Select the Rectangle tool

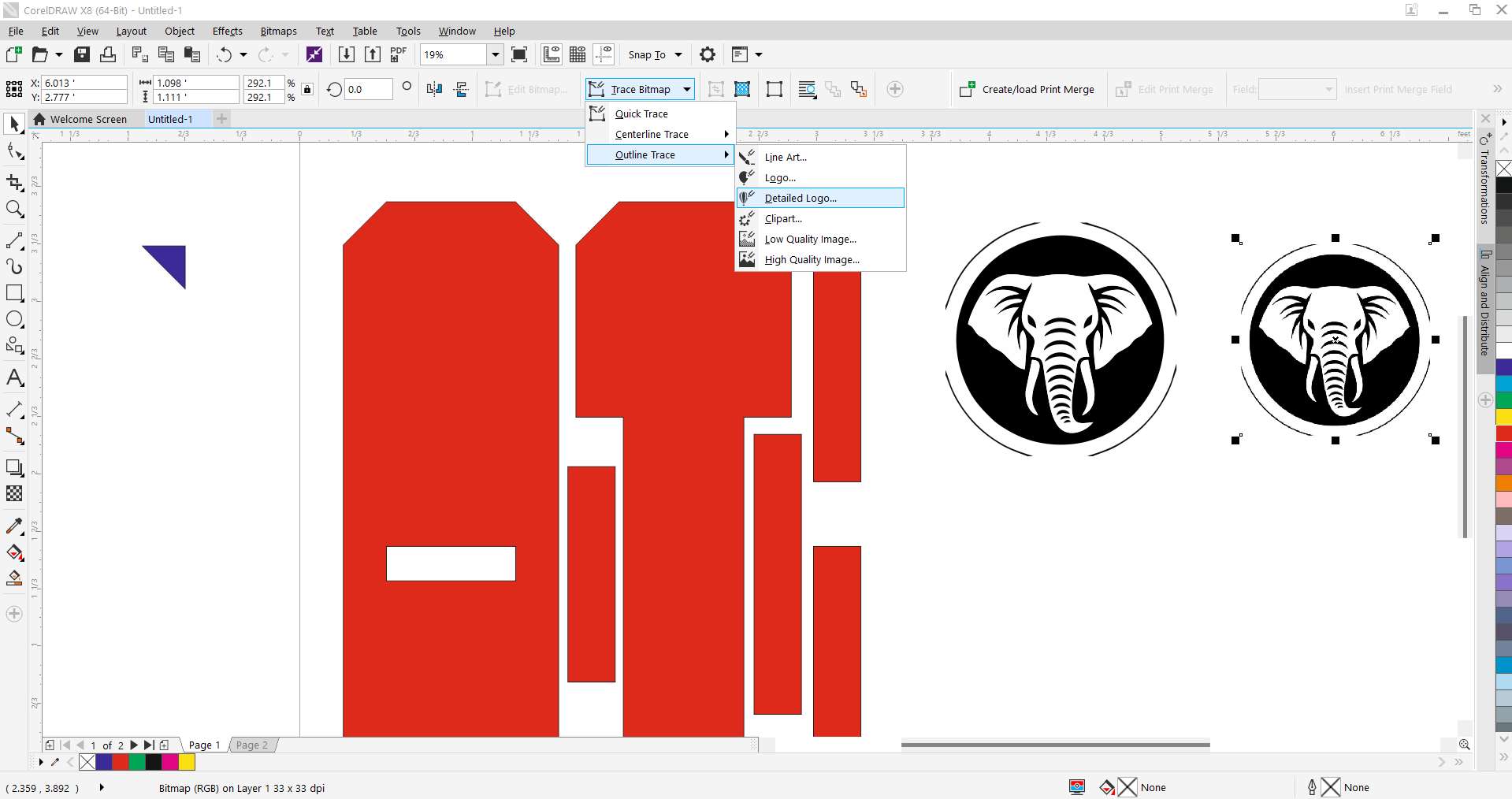(x=14, y=293)
